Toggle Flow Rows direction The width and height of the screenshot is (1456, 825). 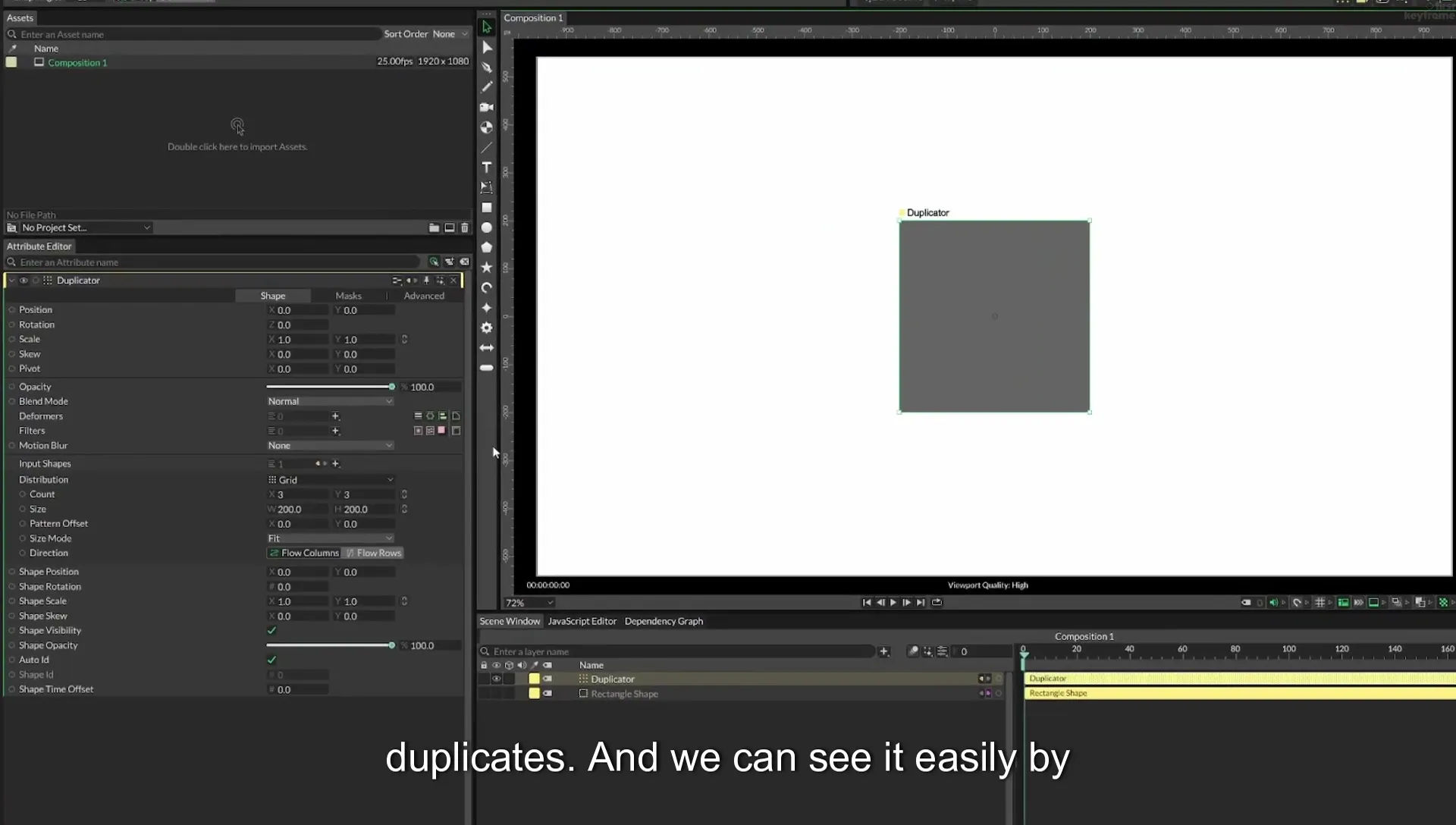[x=372, y=553]
